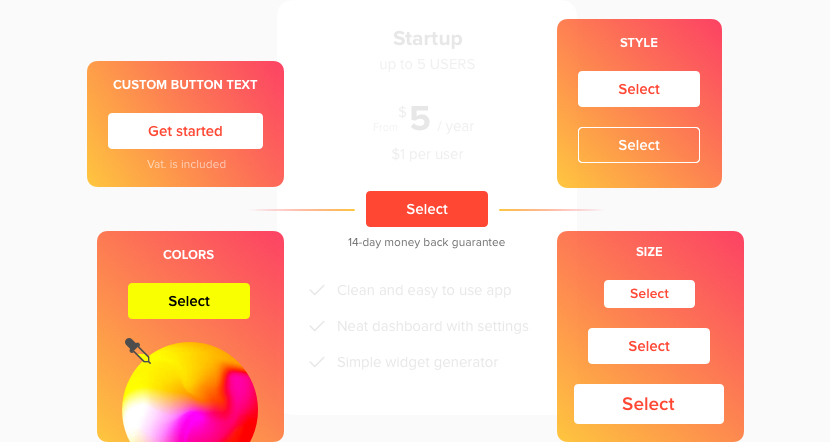Click the Vat. is included caption
Screen dimensions: 830x442
coord(185,164)
